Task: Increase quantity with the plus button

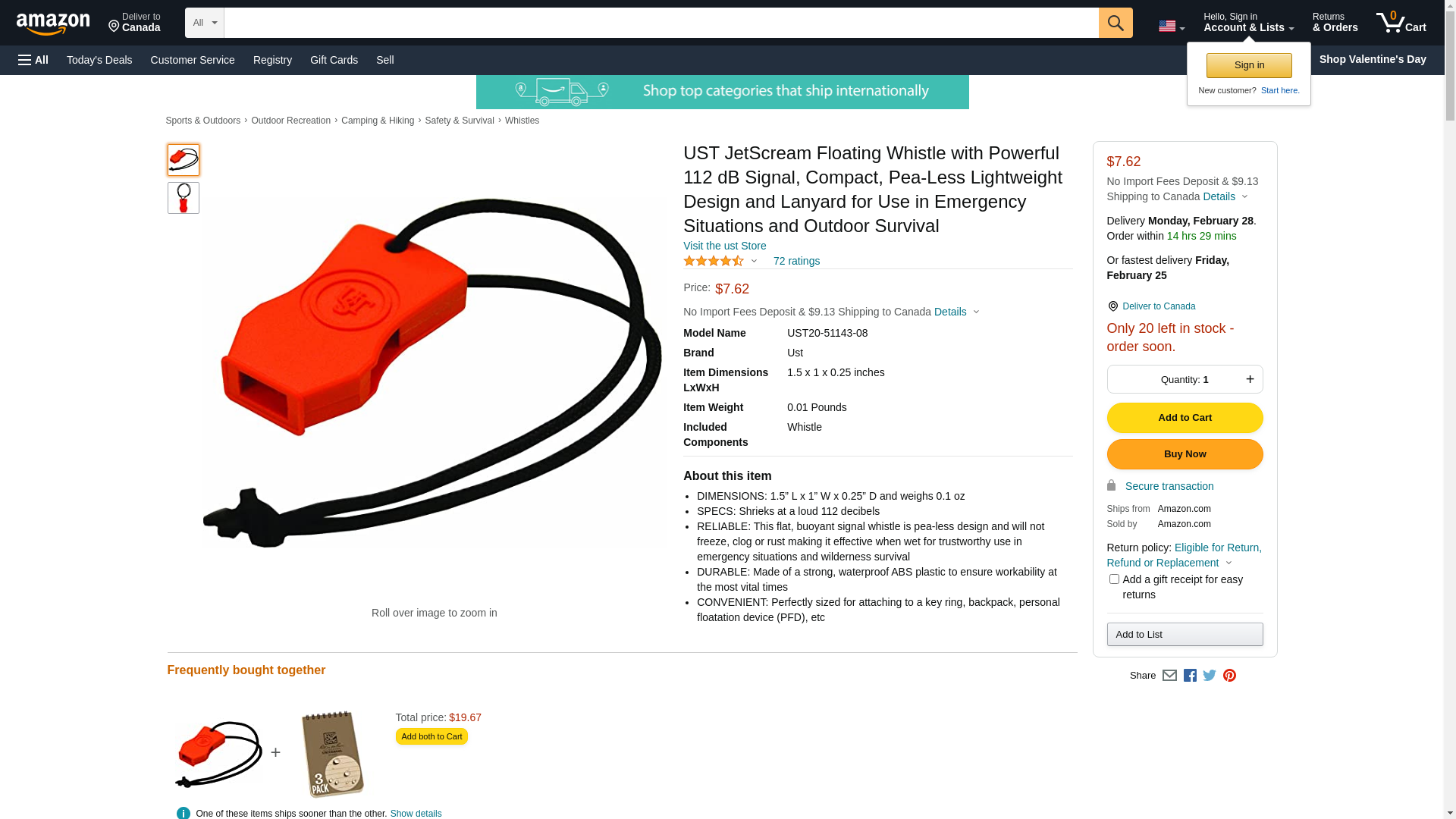Action: [x=1250, y=379]
